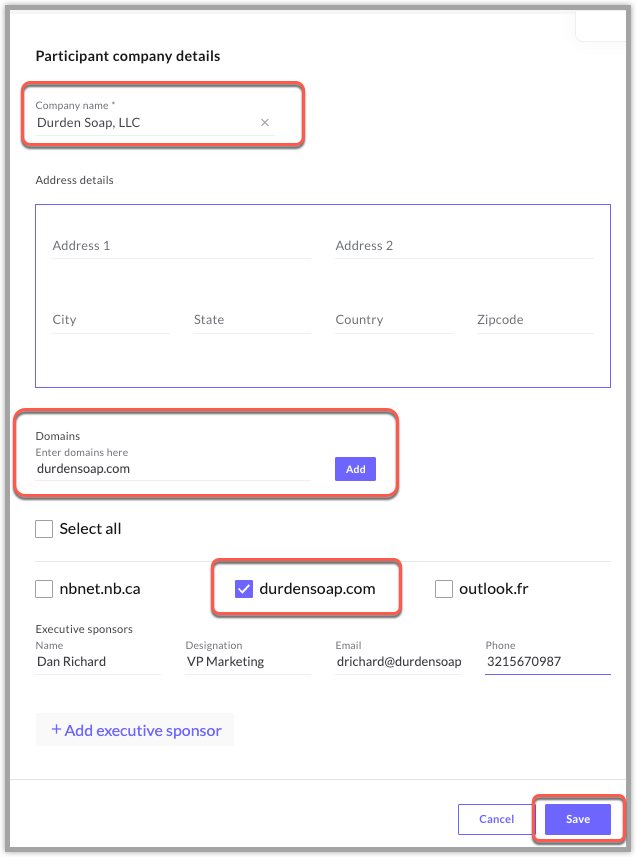This screenshot has width=636, height=857.
Task: Check the outlook.fr domain checkbox
Action: pyautogui.click(x=444, y=589)
